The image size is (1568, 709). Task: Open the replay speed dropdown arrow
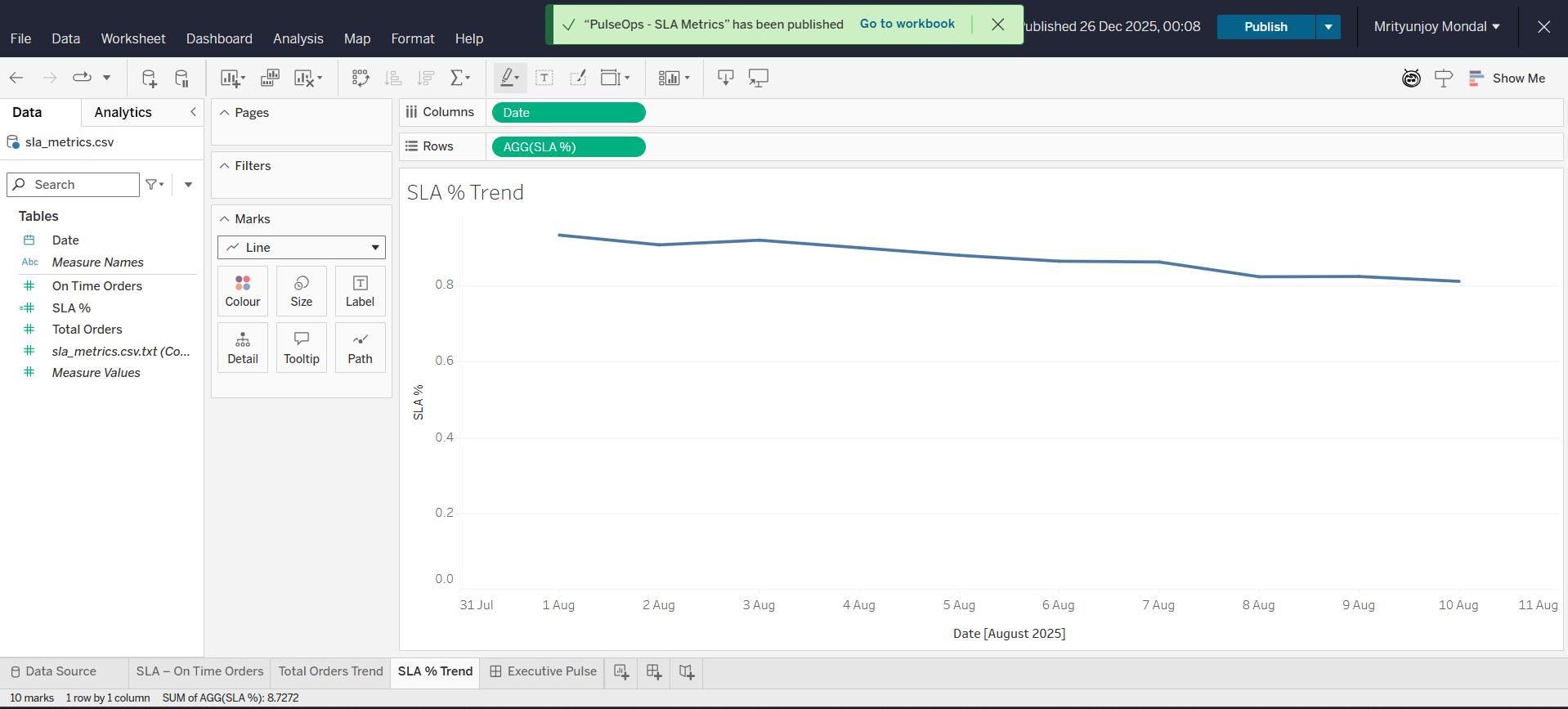tap(106, 78)
